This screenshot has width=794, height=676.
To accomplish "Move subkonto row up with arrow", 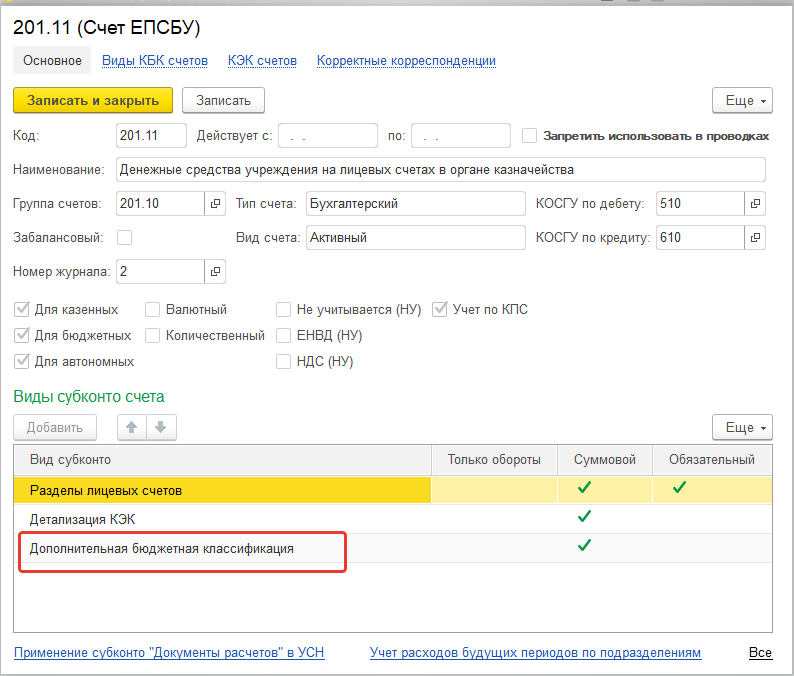I will [x=132, y=428].
